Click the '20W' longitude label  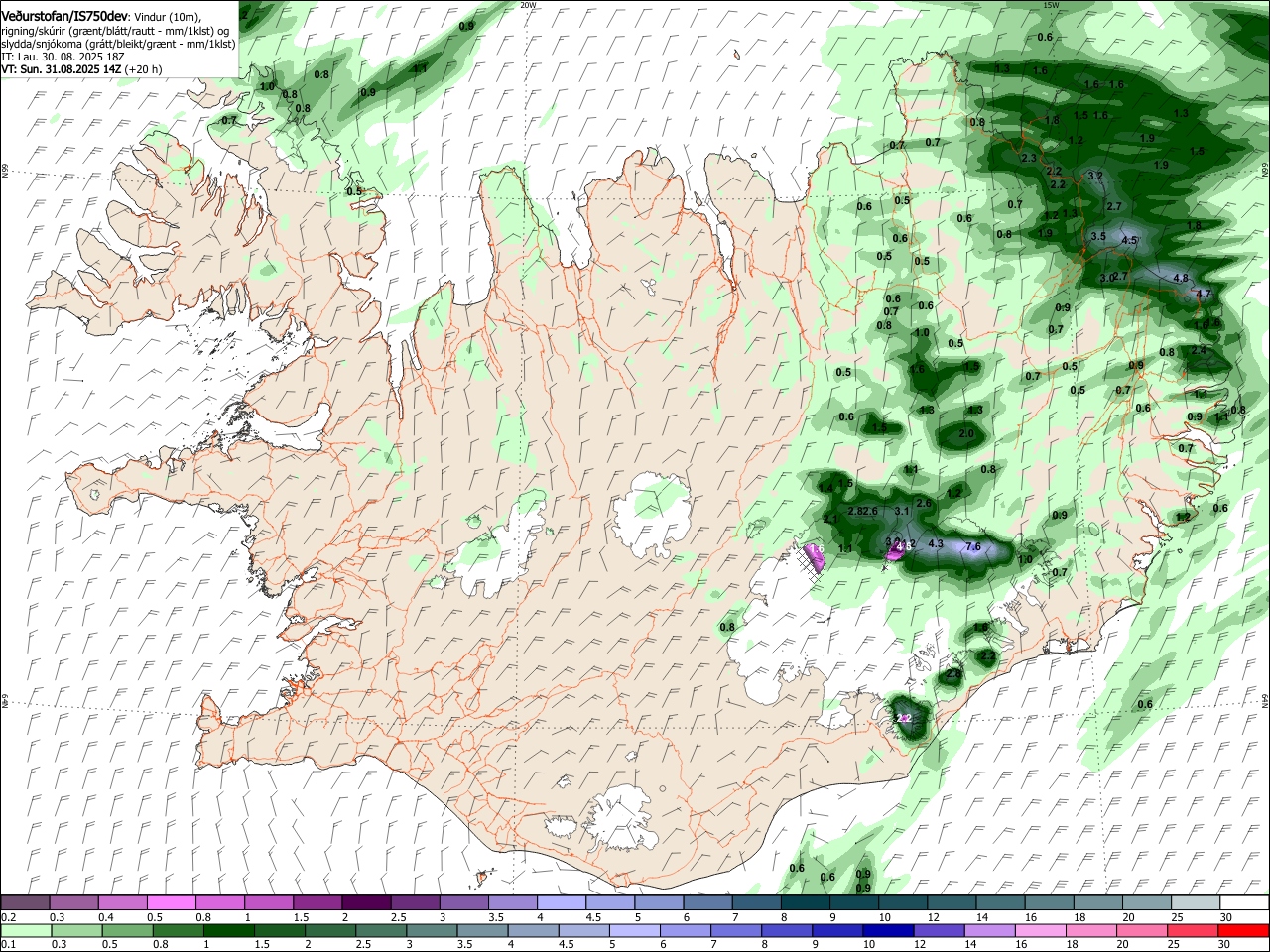point(528,5)
